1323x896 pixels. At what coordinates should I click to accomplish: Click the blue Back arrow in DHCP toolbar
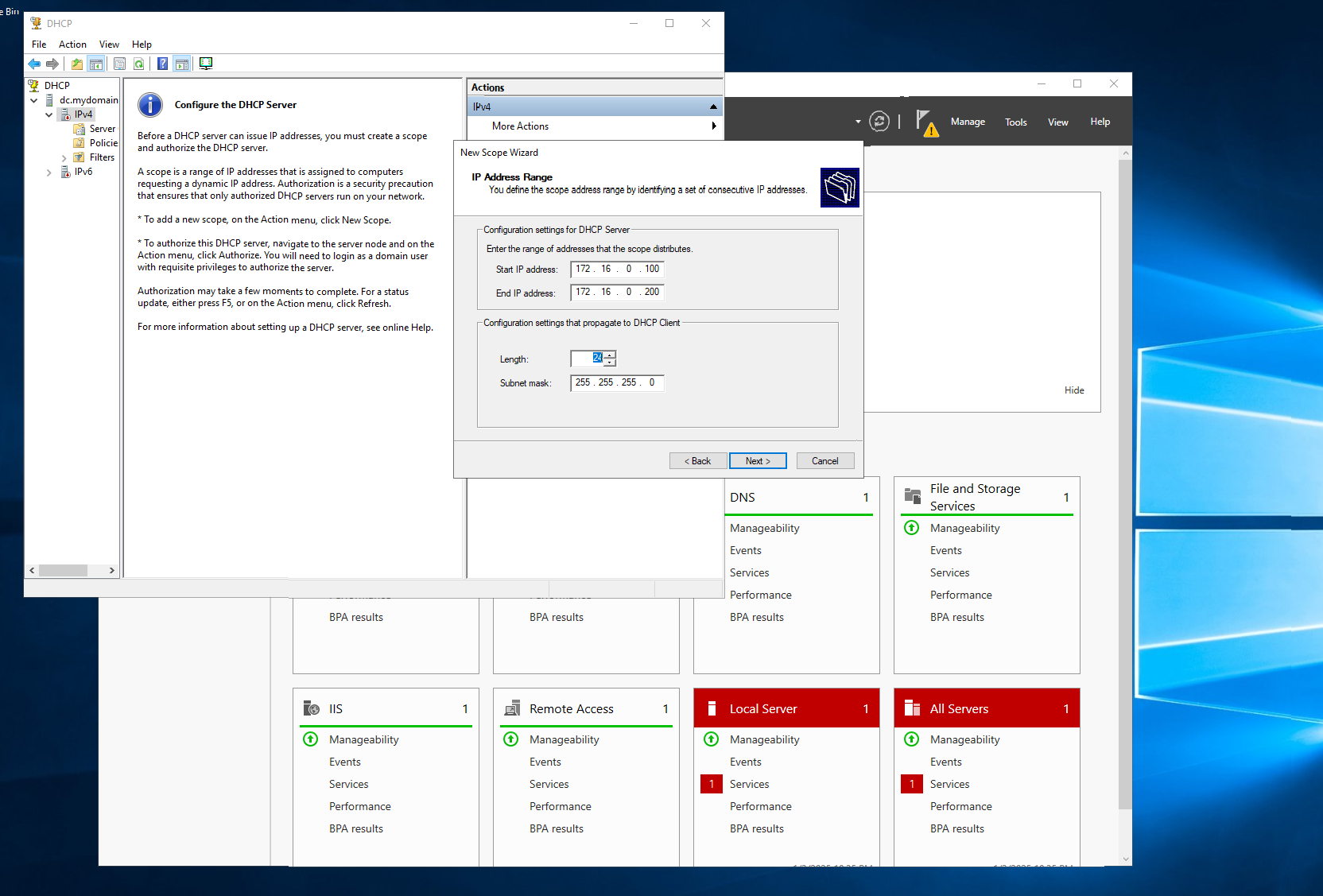(x=34, y=64)
